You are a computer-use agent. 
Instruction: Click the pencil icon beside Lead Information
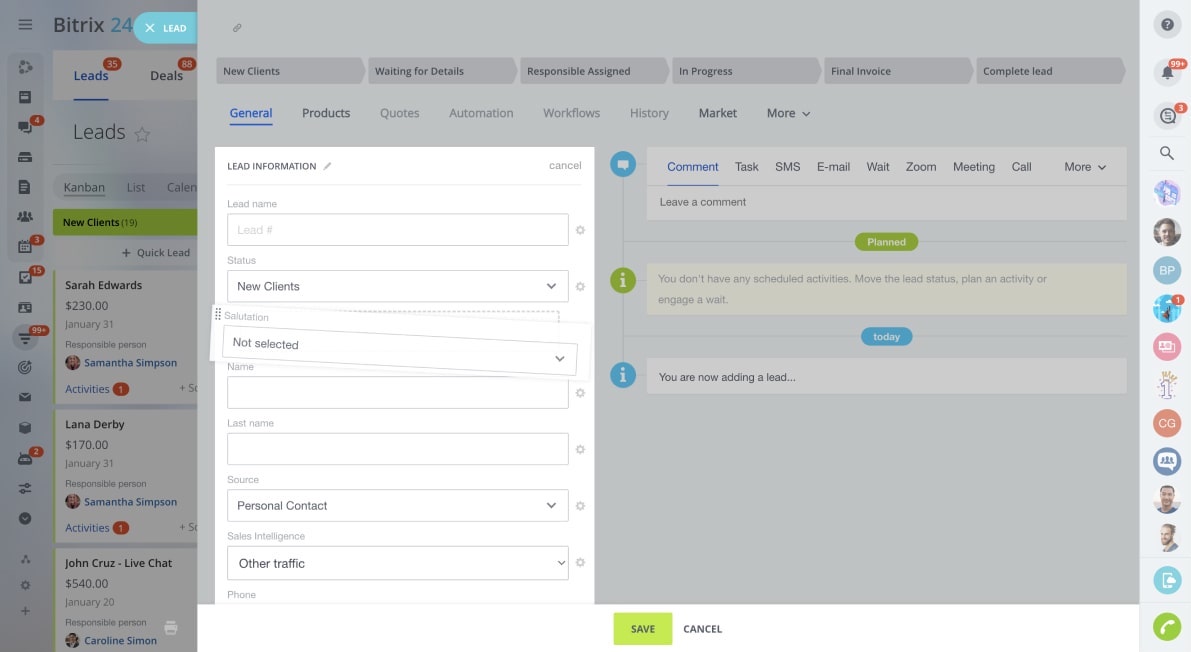tap(327, 166)
